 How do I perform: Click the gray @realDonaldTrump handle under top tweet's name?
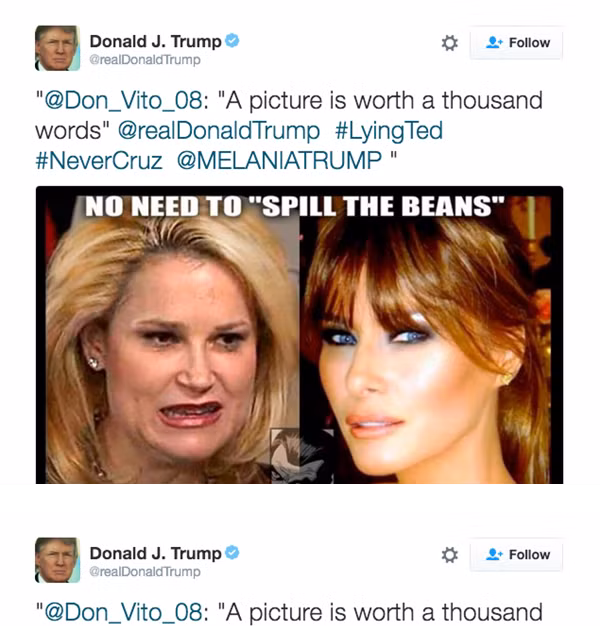(145, 60)
